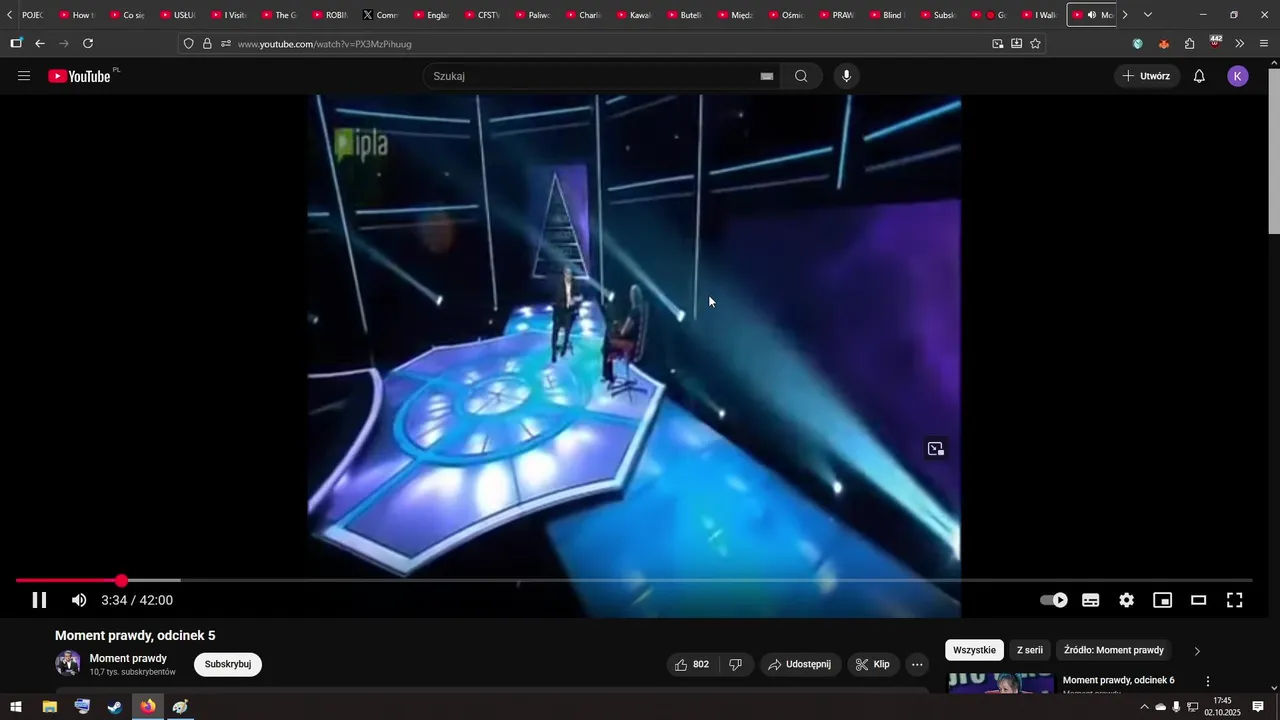List all tabs dropdown arrow
Viewport: 1280px width, 720px height.
click(x=1147, y=15)
